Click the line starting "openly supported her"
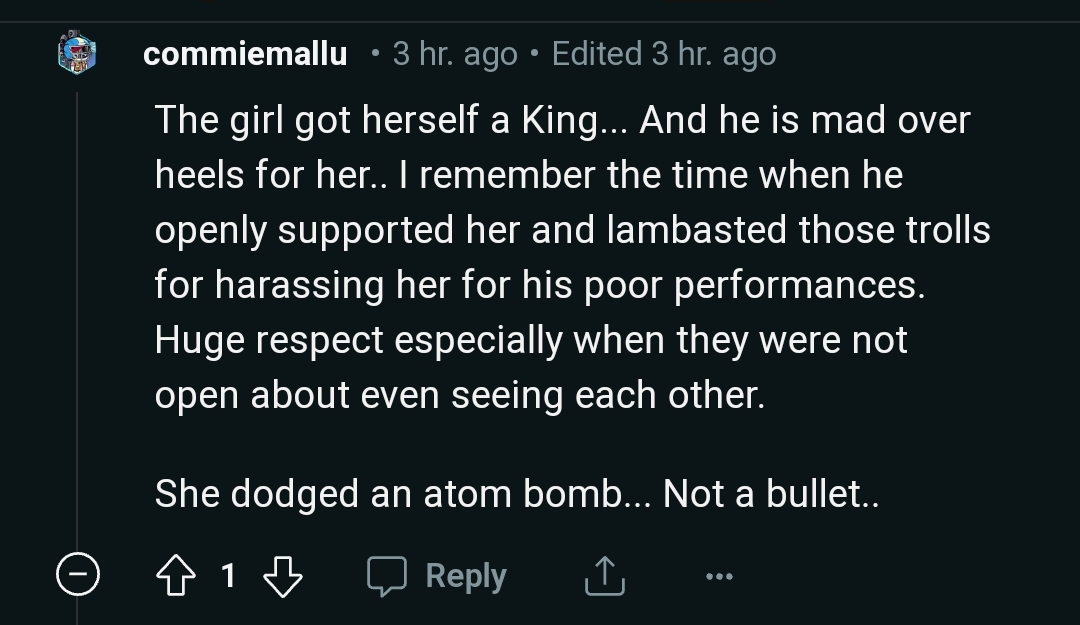The height and width of the screenshot is (625, 1080). click(x=572, y=230)
